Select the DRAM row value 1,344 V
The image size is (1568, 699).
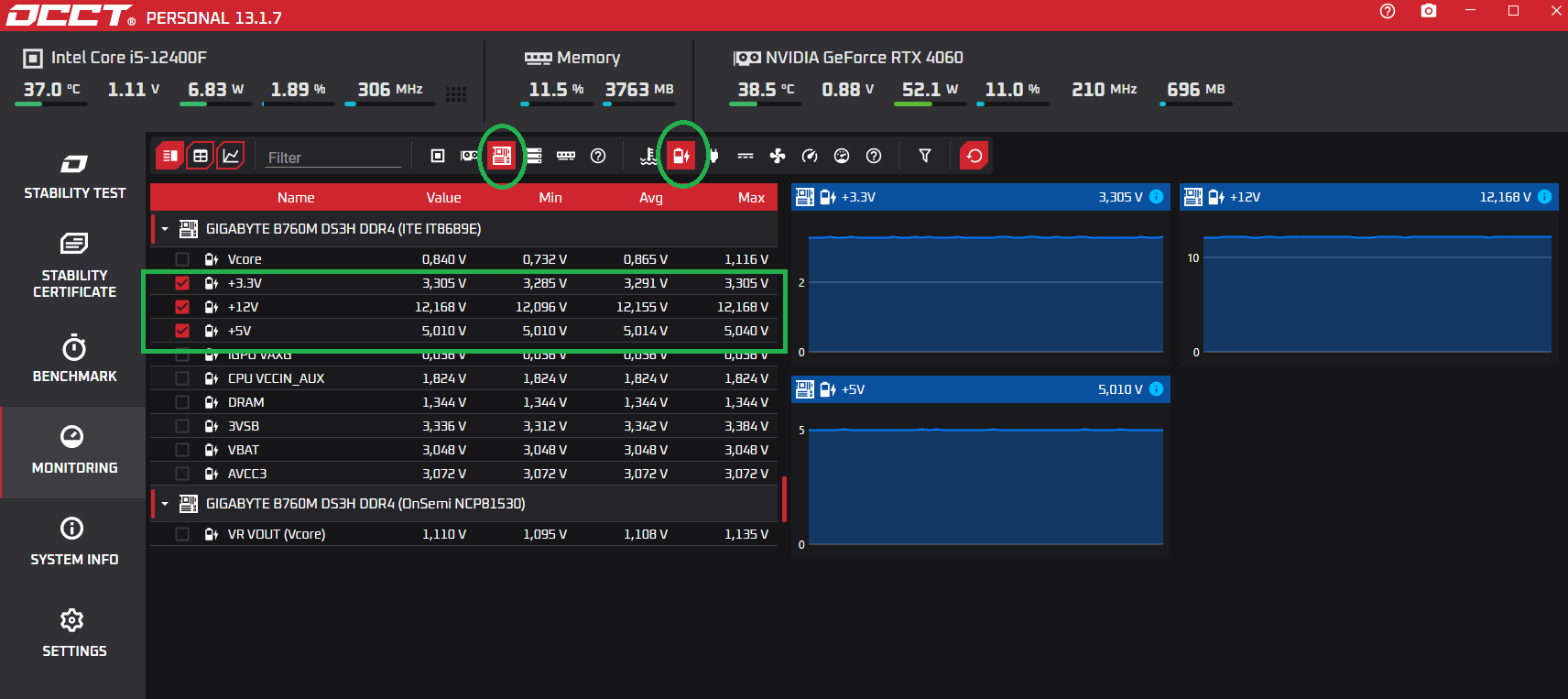(x=444, y=402)
